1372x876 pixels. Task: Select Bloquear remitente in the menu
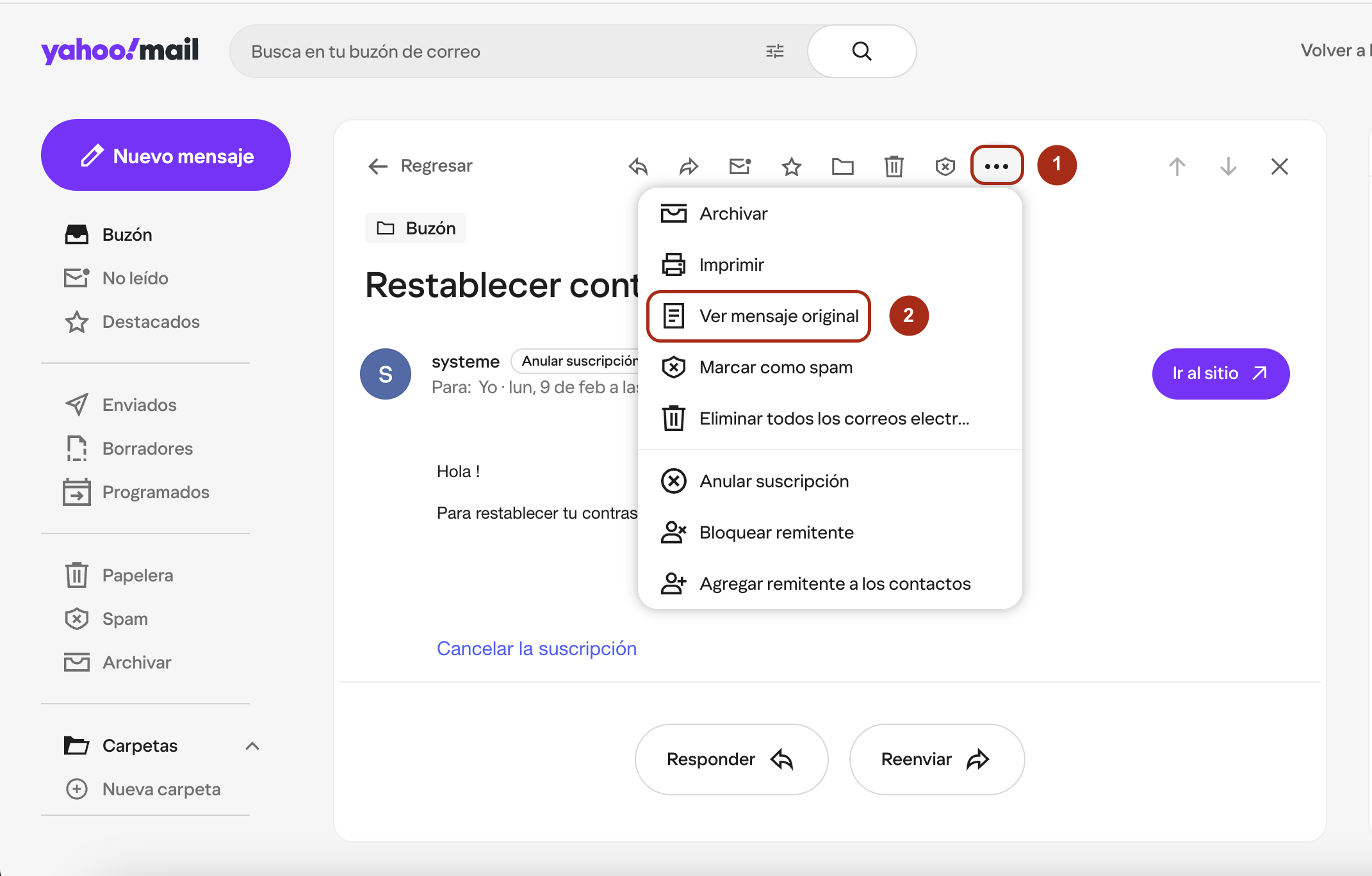click(776, 533)
